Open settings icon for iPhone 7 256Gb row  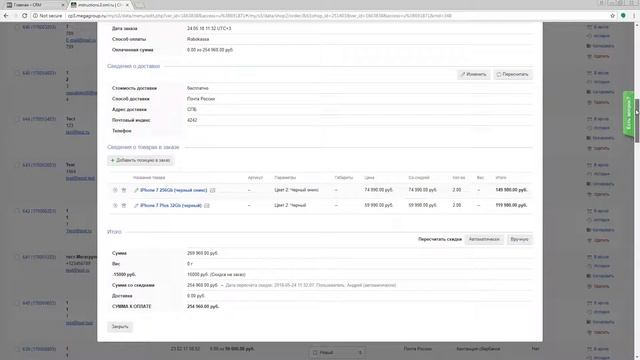115,190
